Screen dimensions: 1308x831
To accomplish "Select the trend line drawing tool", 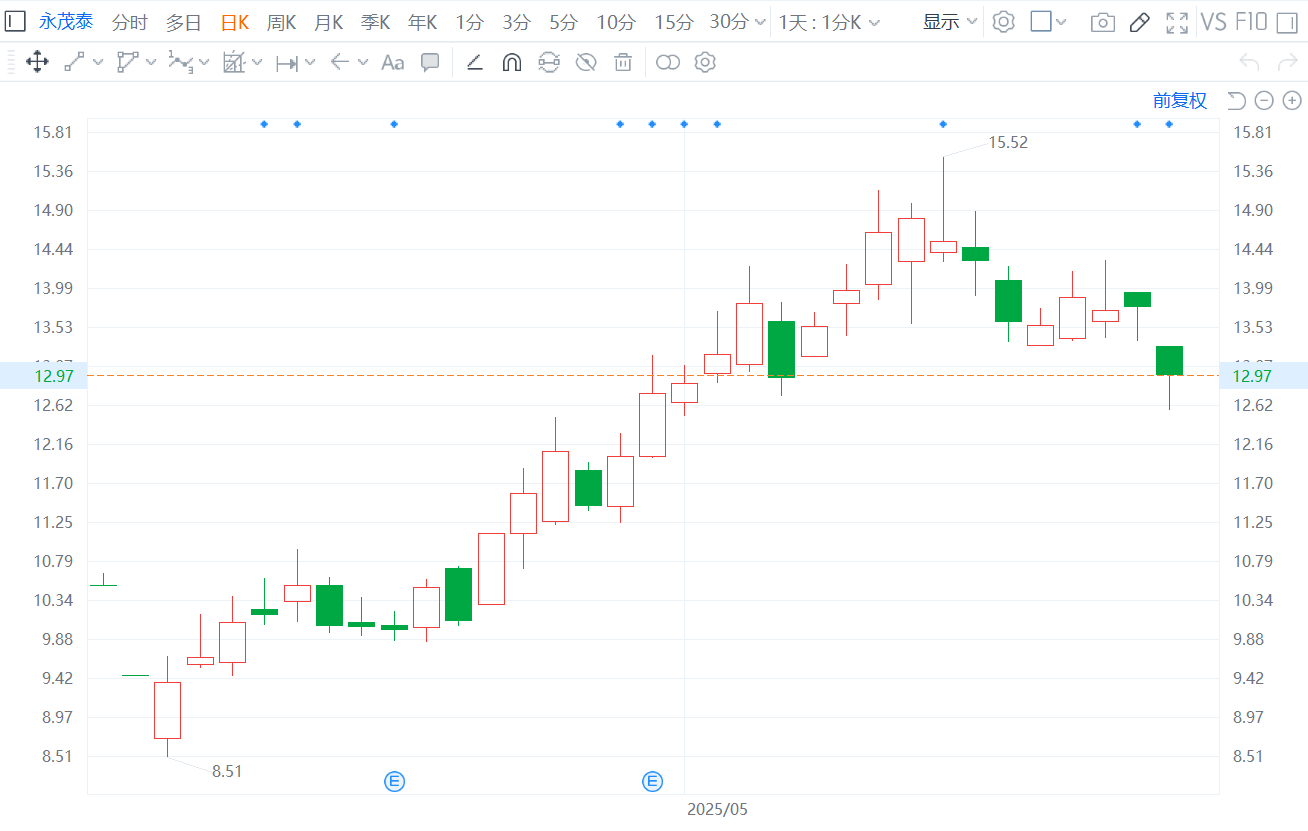I will tap(74, 62).
